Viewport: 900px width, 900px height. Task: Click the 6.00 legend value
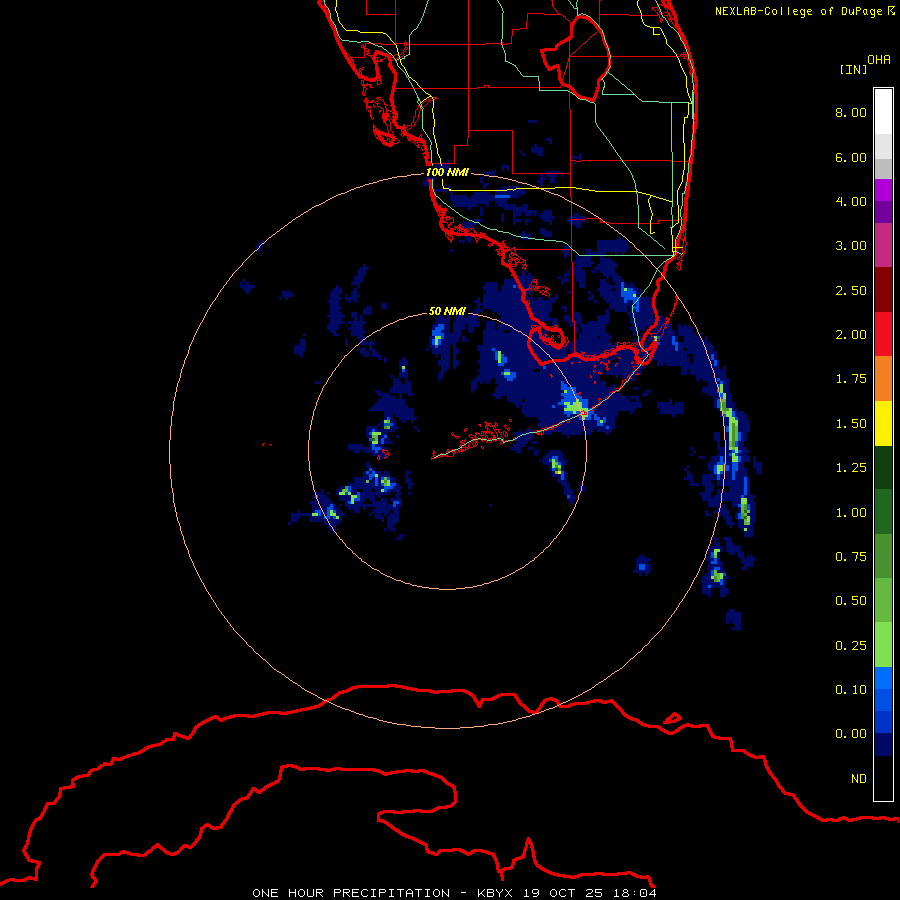[851, 157]
